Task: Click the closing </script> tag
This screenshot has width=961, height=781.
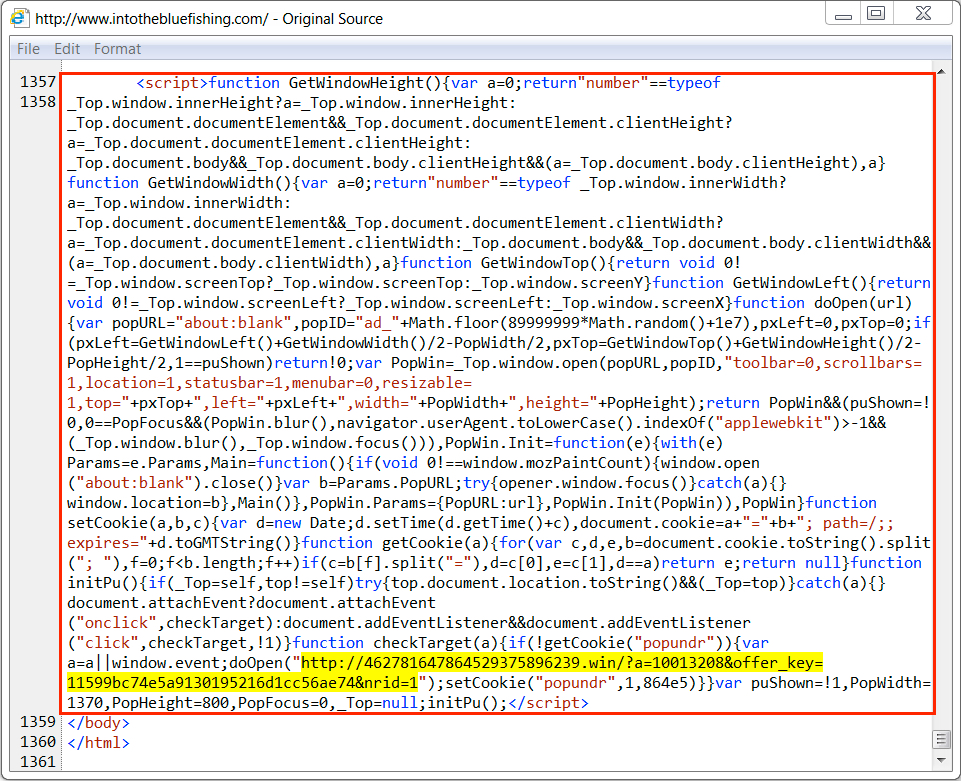Action: point(549,703)
